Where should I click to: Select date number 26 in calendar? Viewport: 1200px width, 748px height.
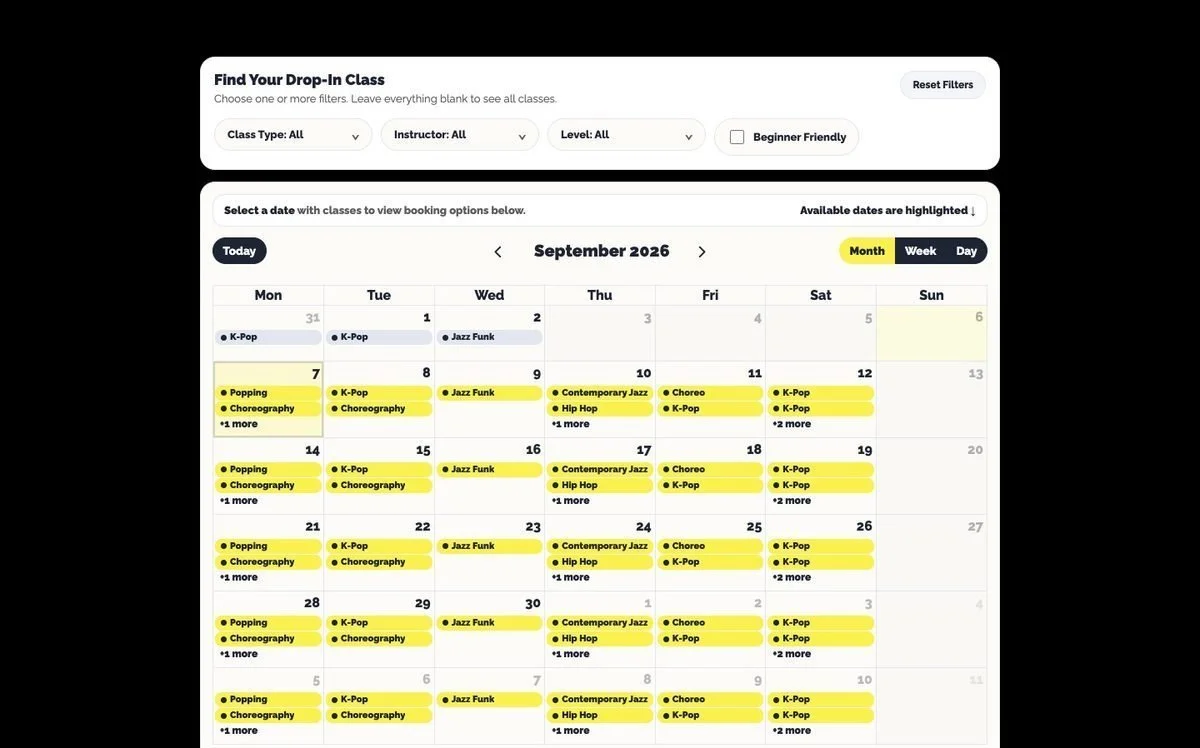click(x=864, y=526)
